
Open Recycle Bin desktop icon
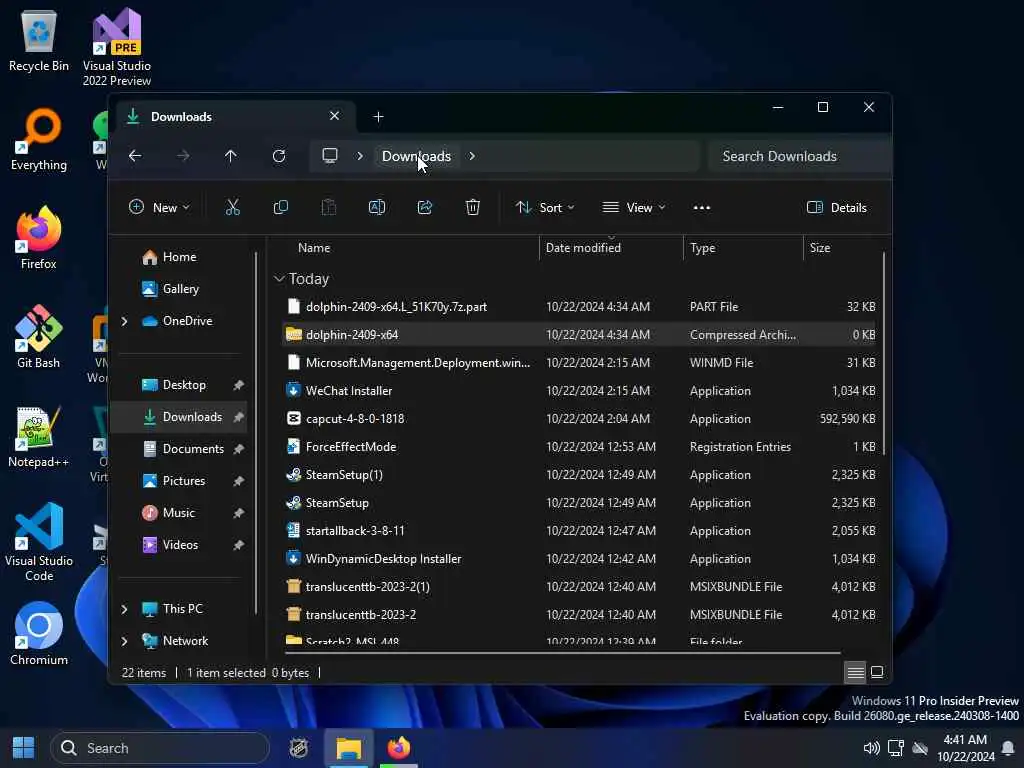pos(39,42)
